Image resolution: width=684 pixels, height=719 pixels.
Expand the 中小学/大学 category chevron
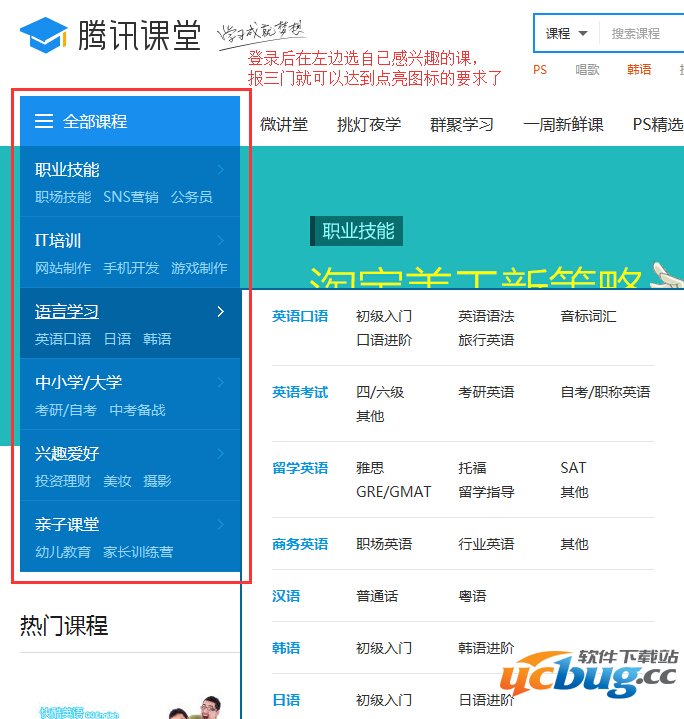click(x=221, y=383)
